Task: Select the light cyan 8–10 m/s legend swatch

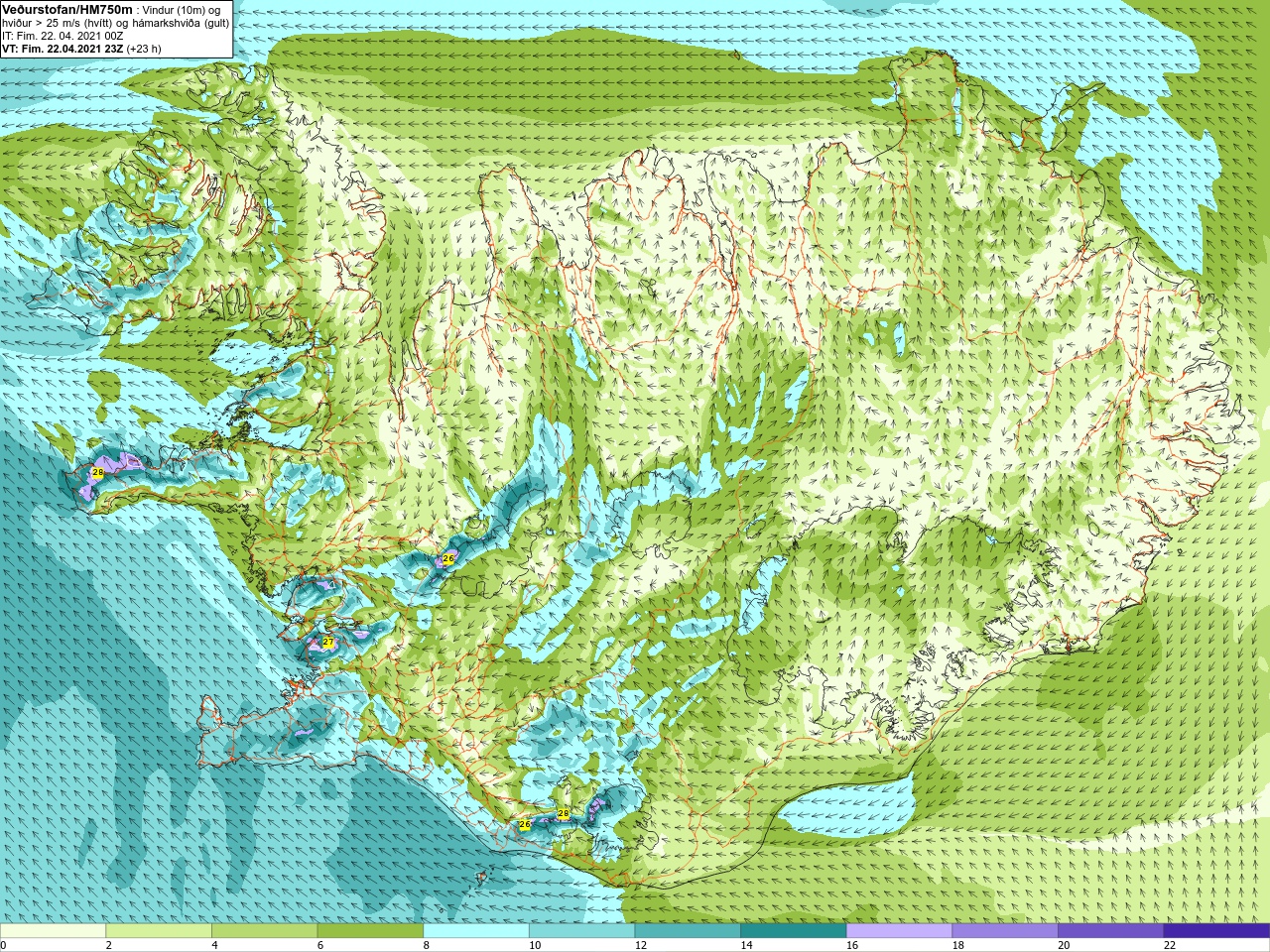Action: tap(476, 931)
